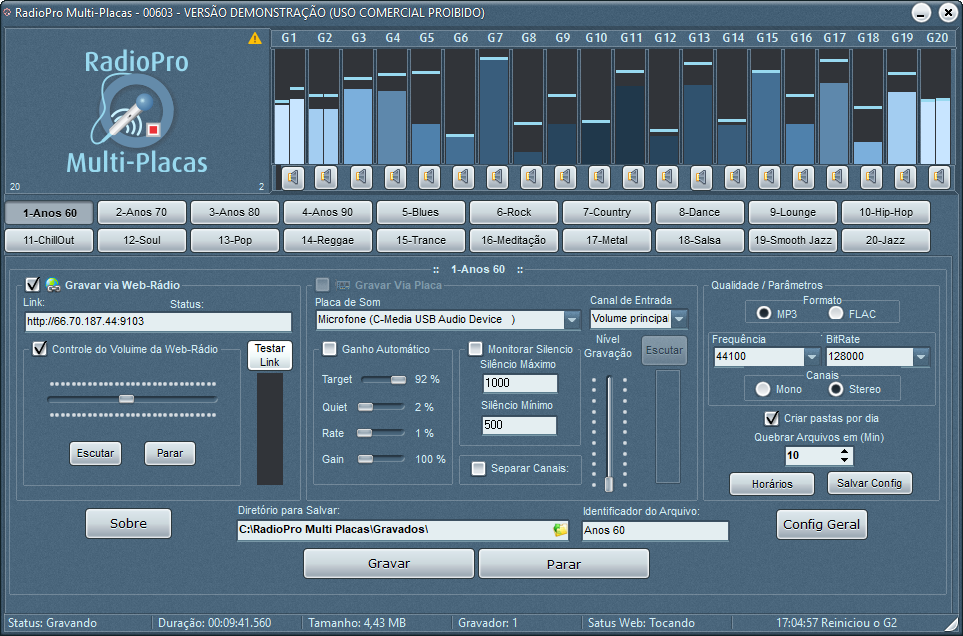Switch to the 5-Blues tab

point(421,212)
